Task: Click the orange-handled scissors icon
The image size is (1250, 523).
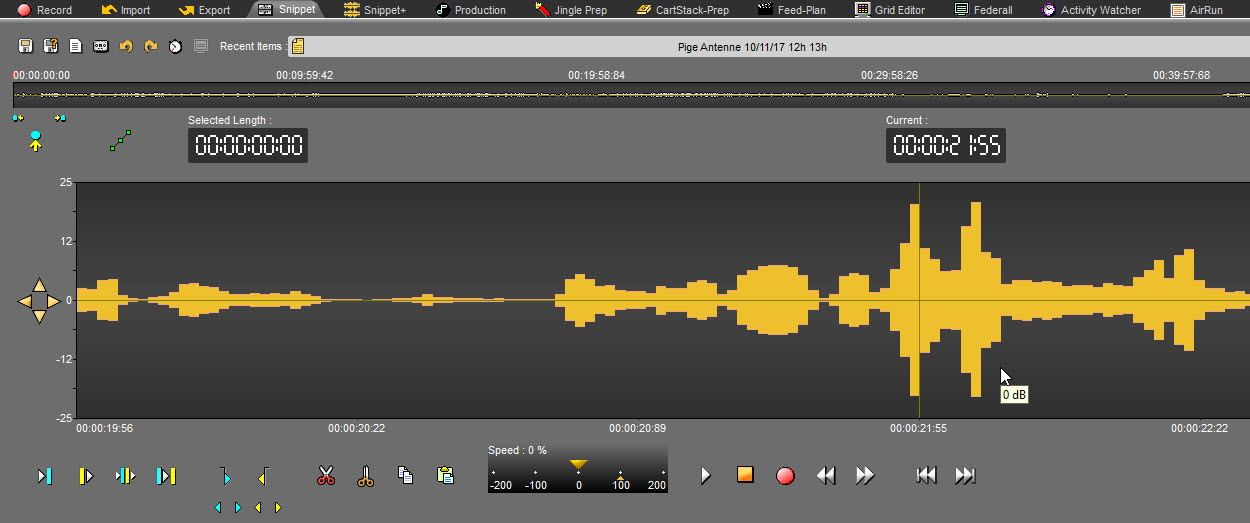Action: pyautogui.click(x=365, y=476)
